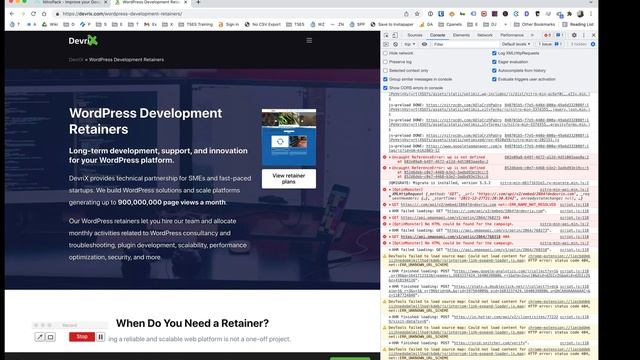Open the Reading List button

[578, 24]
